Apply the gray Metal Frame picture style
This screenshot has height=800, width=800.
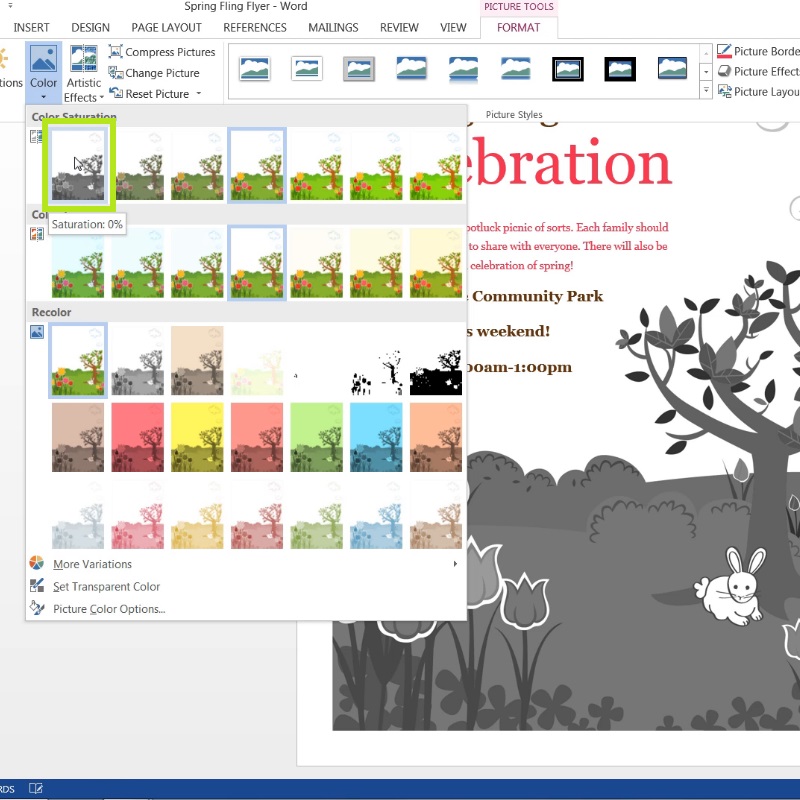359,69
